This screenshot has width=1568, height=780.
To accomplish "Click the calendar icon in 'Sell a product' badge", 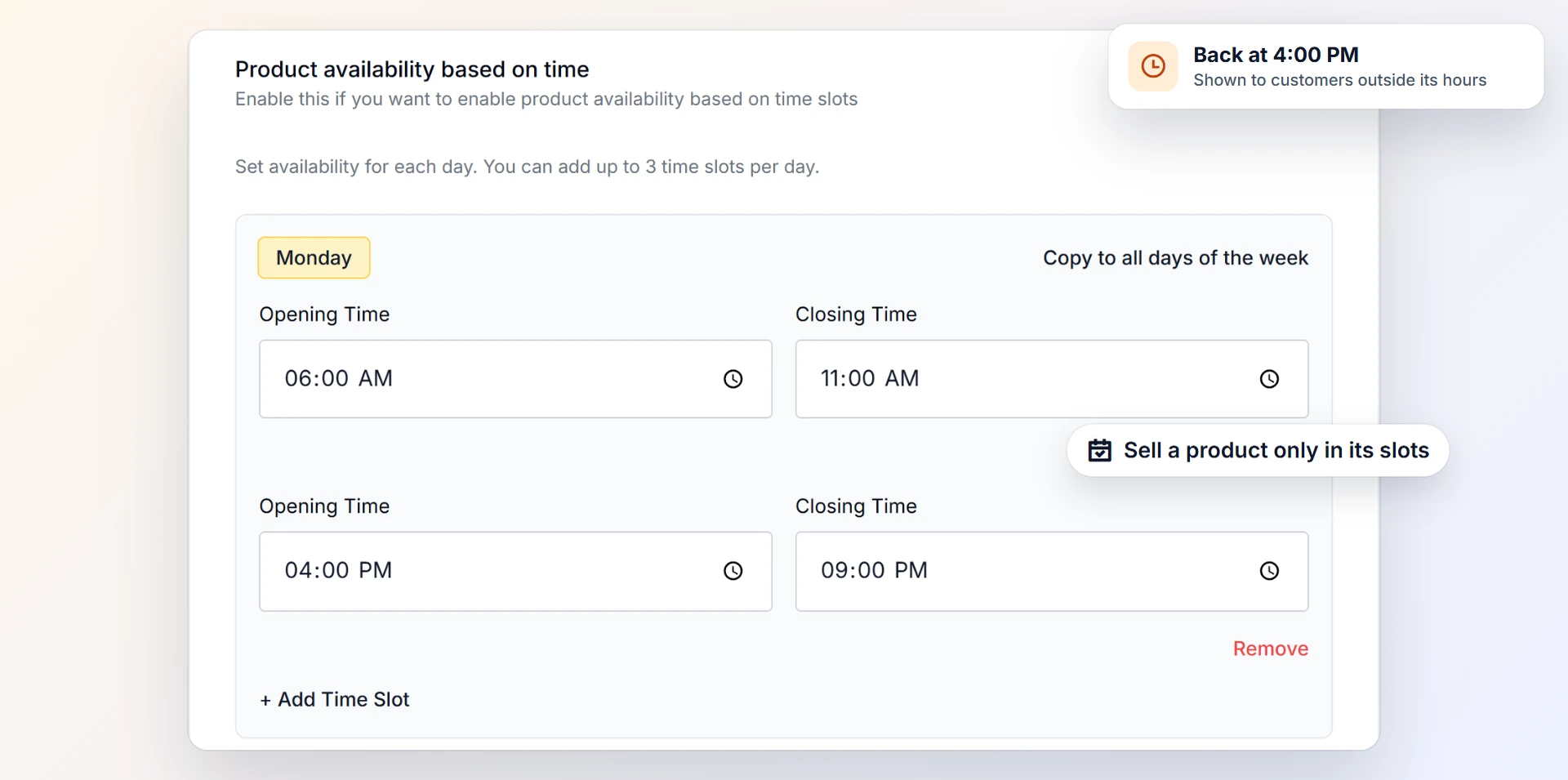I will [x=1100, y=450].
